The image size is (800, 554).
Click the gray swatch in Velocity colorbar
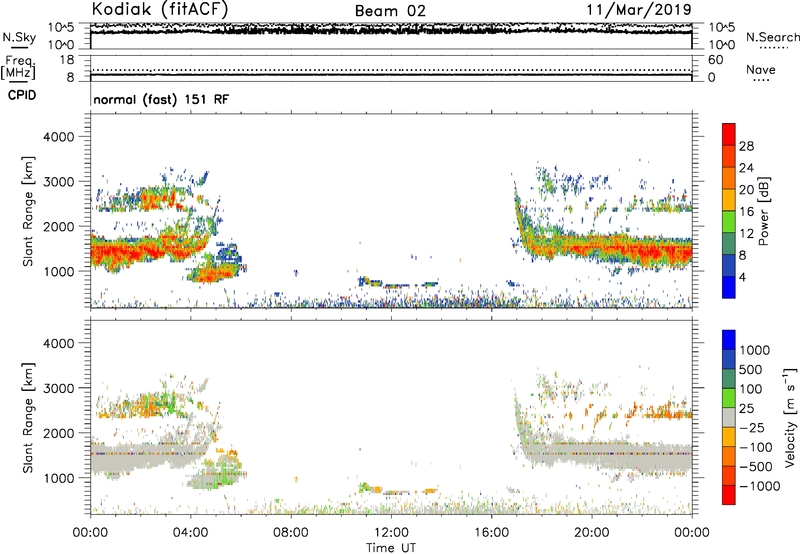(x=729, y=417)
